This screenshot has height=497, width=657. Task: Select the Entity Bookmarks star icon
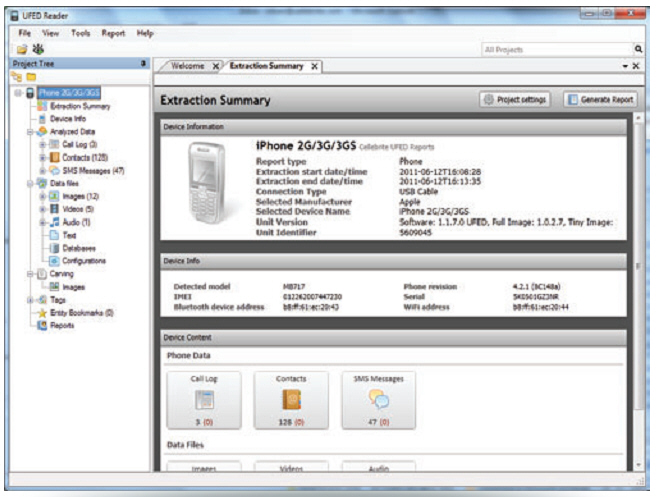tap(42, 313)
